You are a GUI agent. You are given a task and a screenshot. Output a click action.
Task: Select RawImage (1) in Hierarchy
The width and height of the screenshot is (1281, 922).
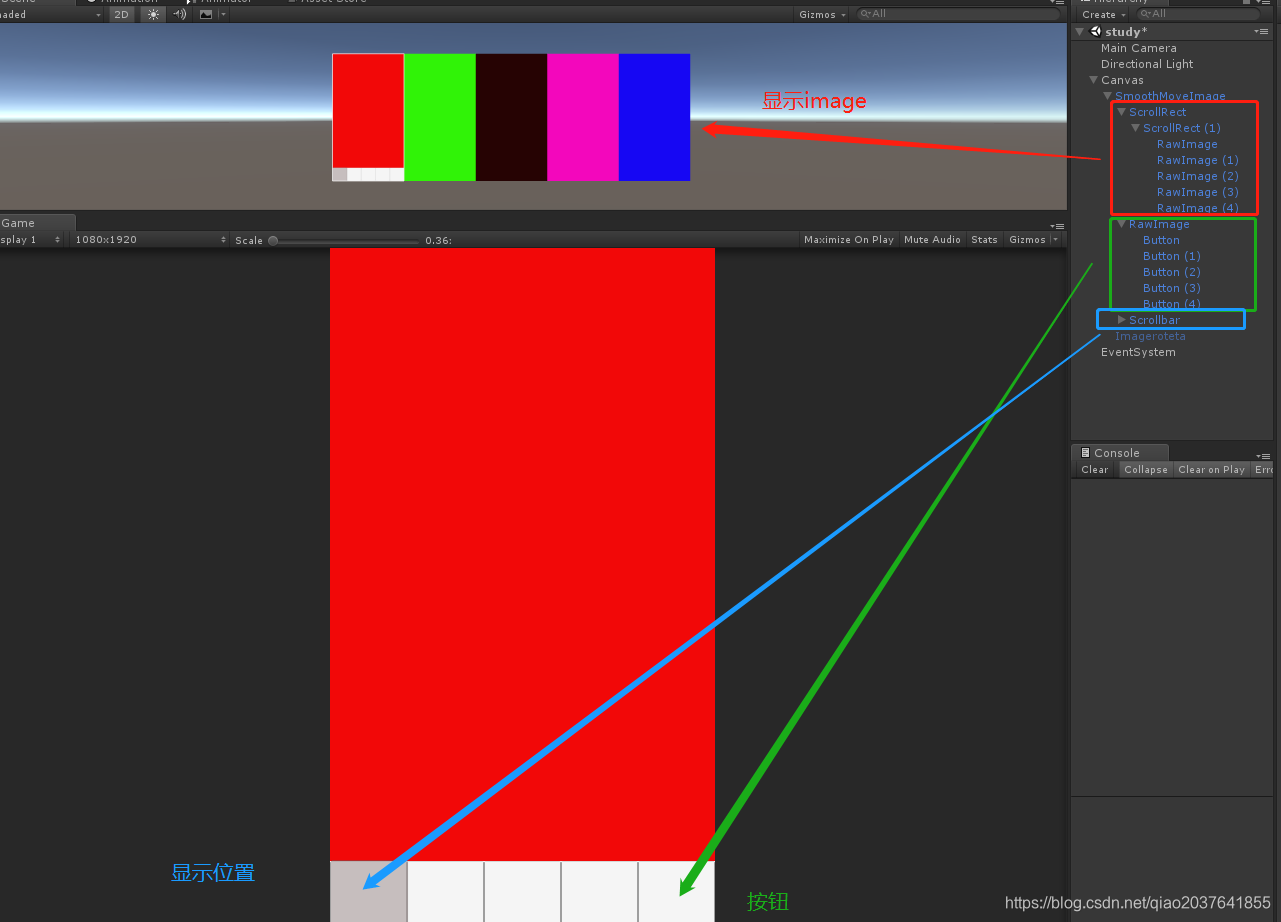(x=1198, y=160)
